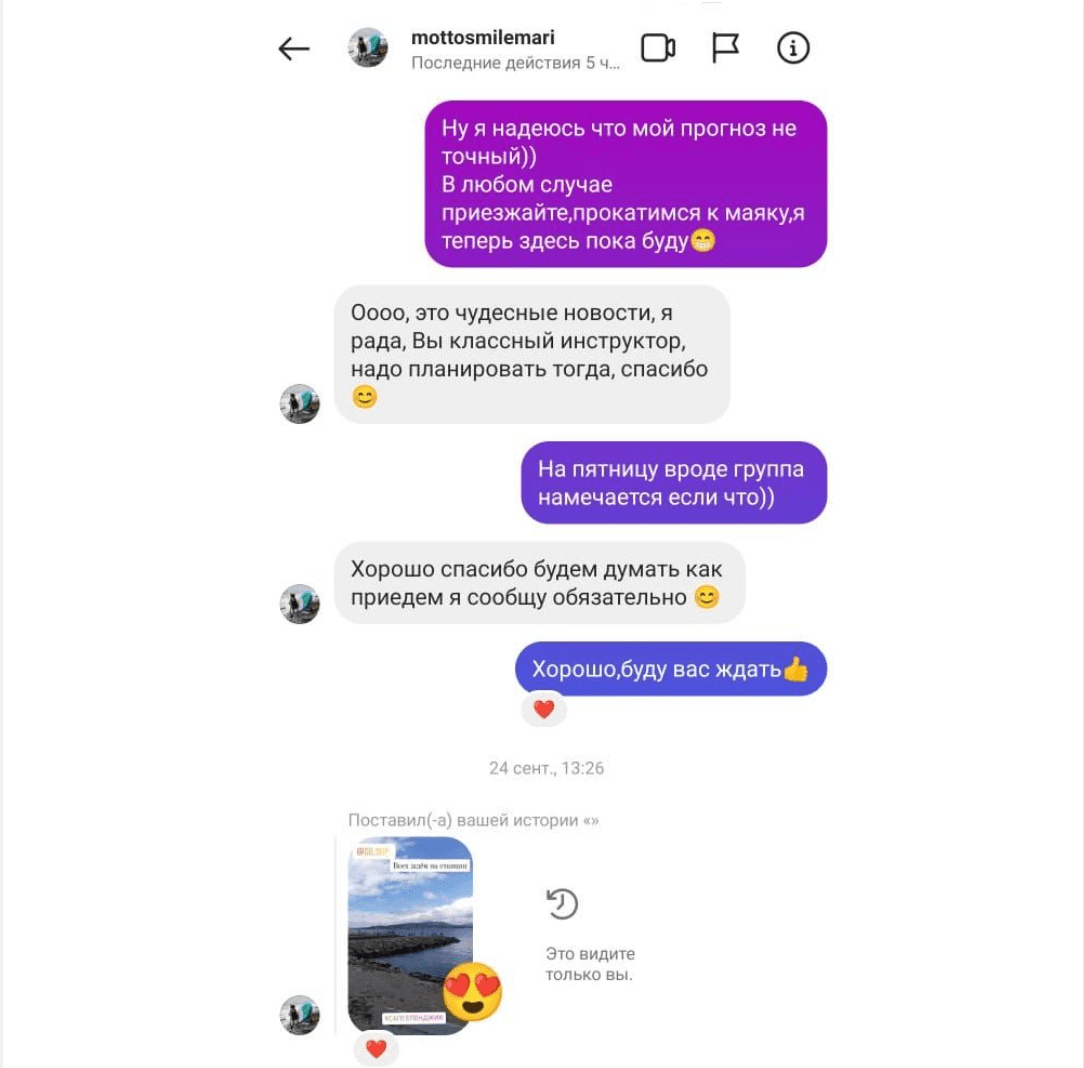Select the heart-eyes emoji on the story reply
The height and width of the screenshot is (1068, 1084).
[473, 991]
